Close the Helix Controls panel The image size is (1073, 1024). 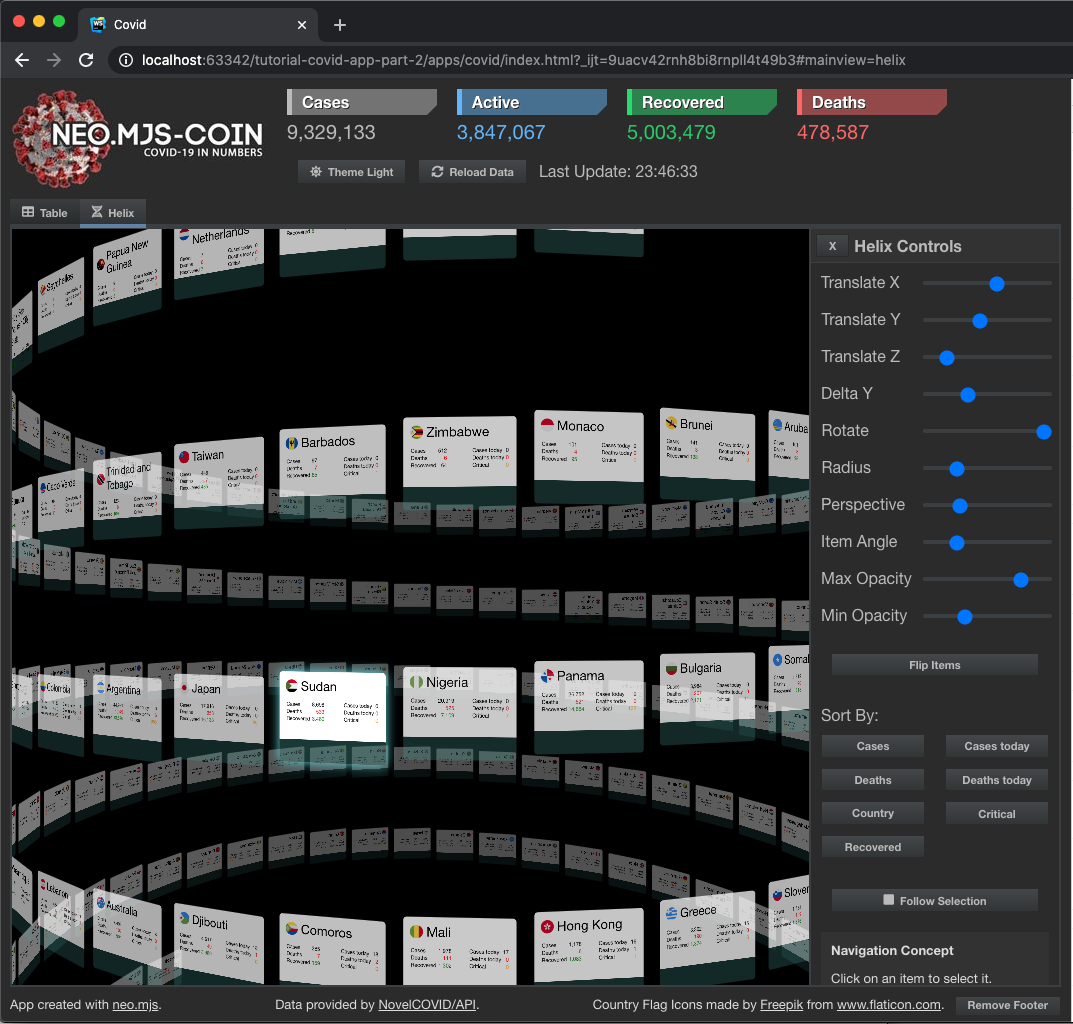pos(832,245)
